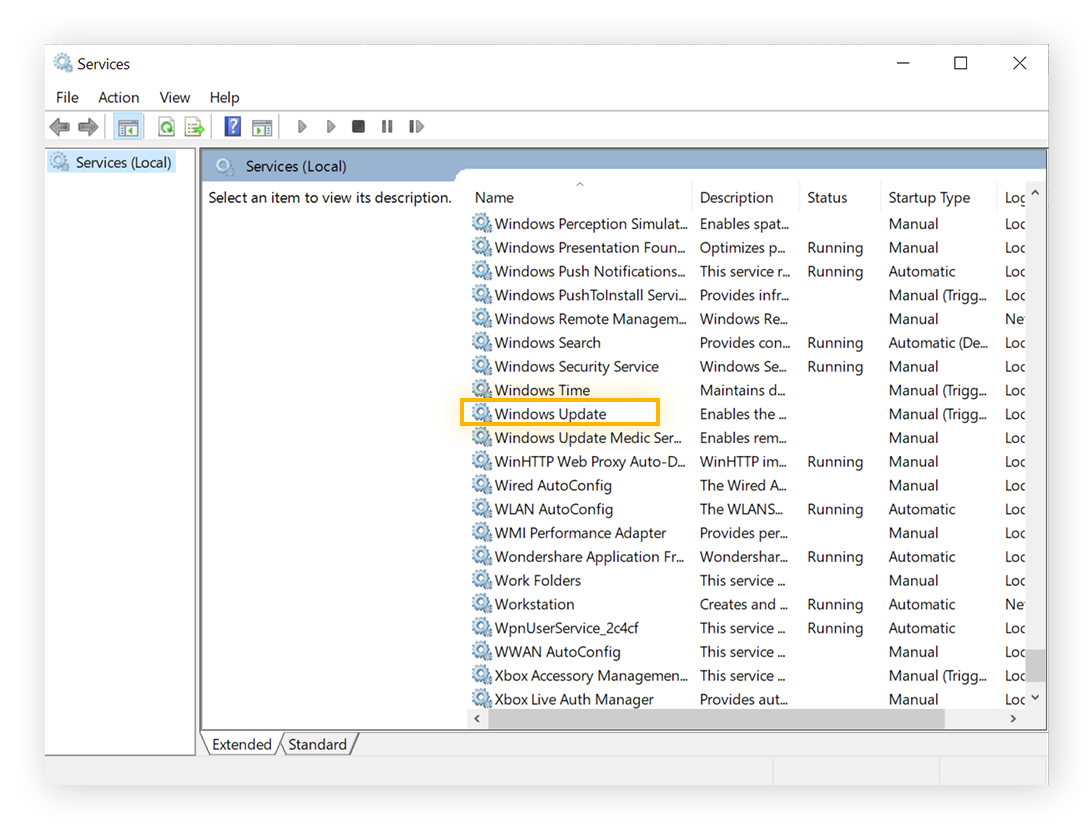The width and height of the screenshot is (1092, 828).
Task: Click the Export List icon
Action: point(194,126)
